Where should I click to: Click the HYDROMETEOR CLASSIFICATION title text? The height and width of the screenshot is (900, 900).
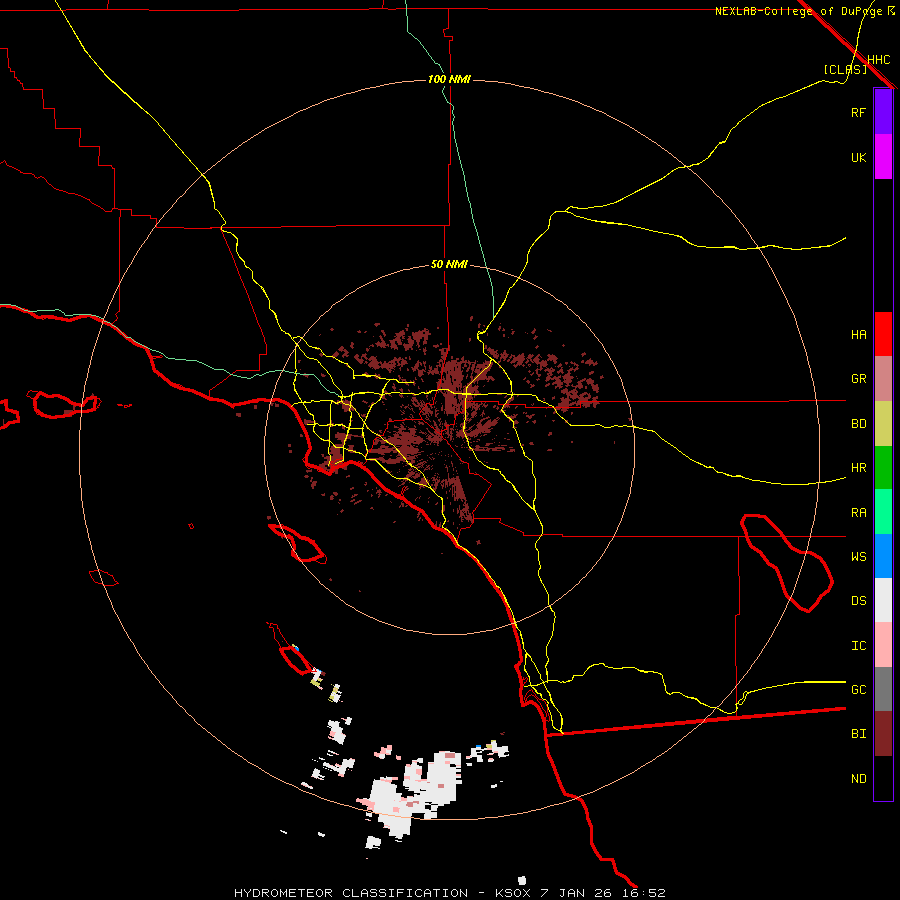tap(351, 893)
